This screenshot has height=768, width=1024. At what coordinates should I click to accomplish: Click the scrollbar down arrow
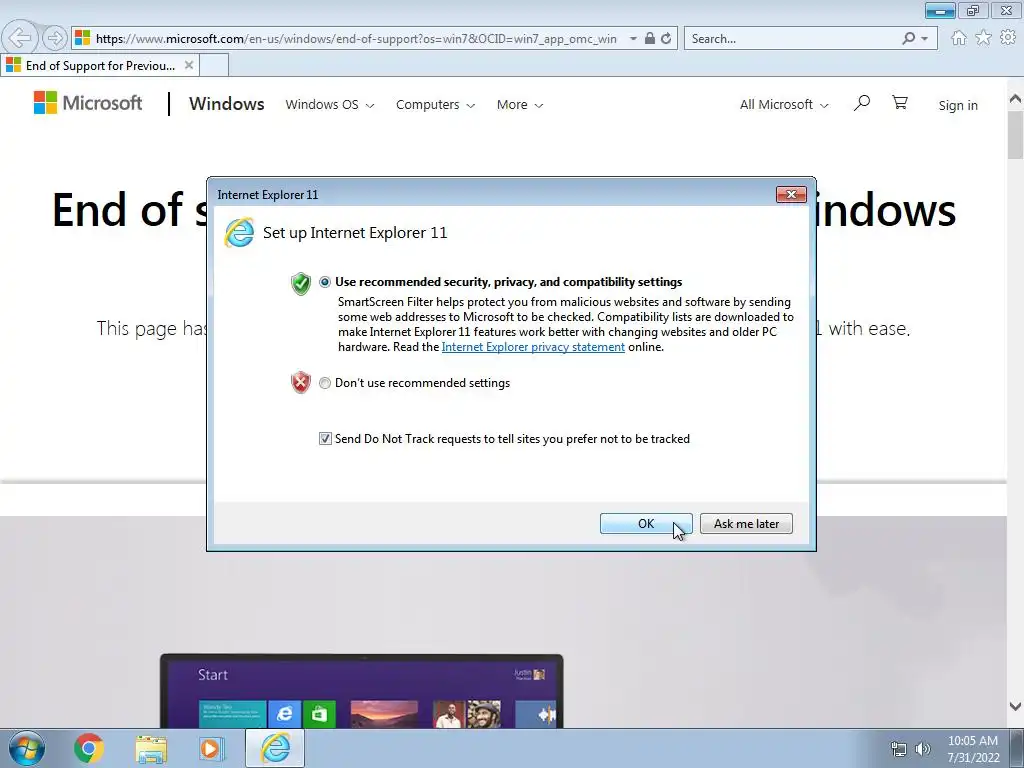point(1015,706)
